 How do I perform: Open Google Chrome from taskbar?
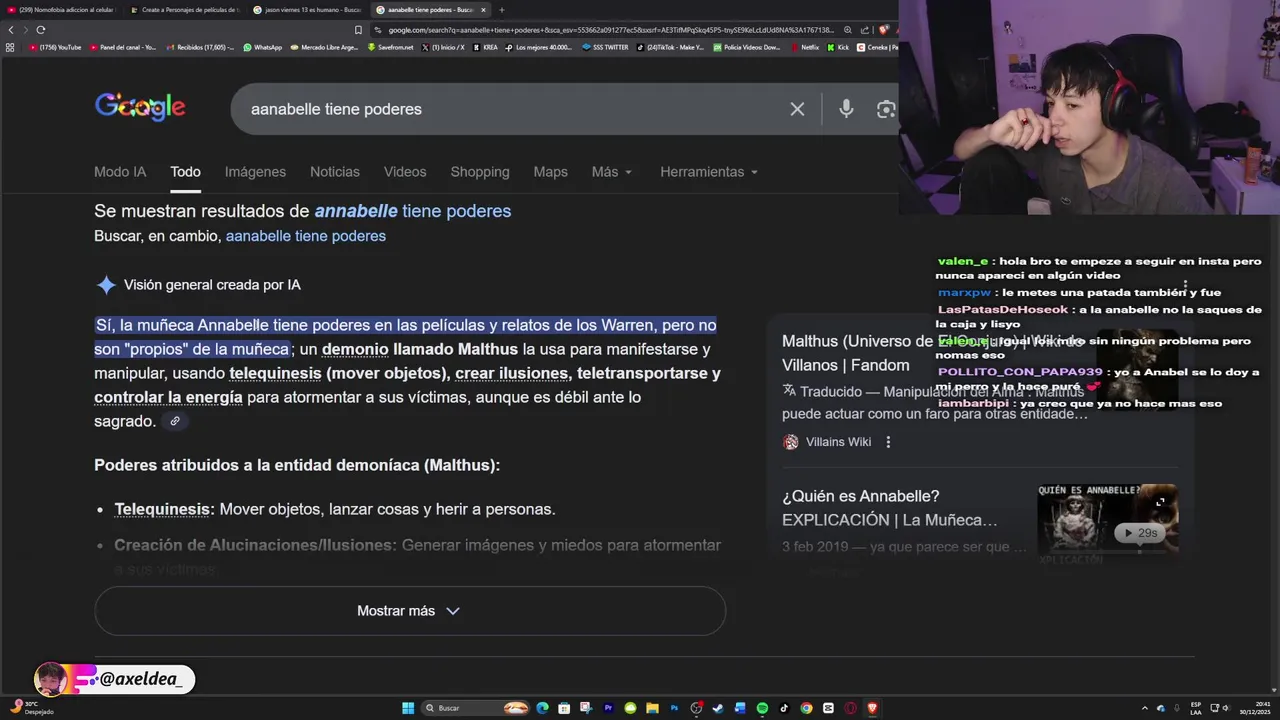pos(806,708)
